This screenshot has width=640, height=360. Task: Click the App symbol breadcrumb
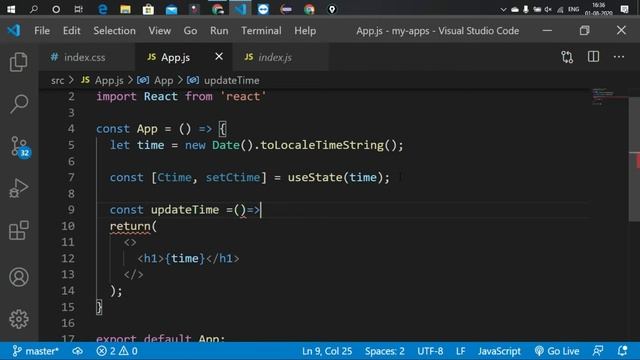(x=156, y=80)
